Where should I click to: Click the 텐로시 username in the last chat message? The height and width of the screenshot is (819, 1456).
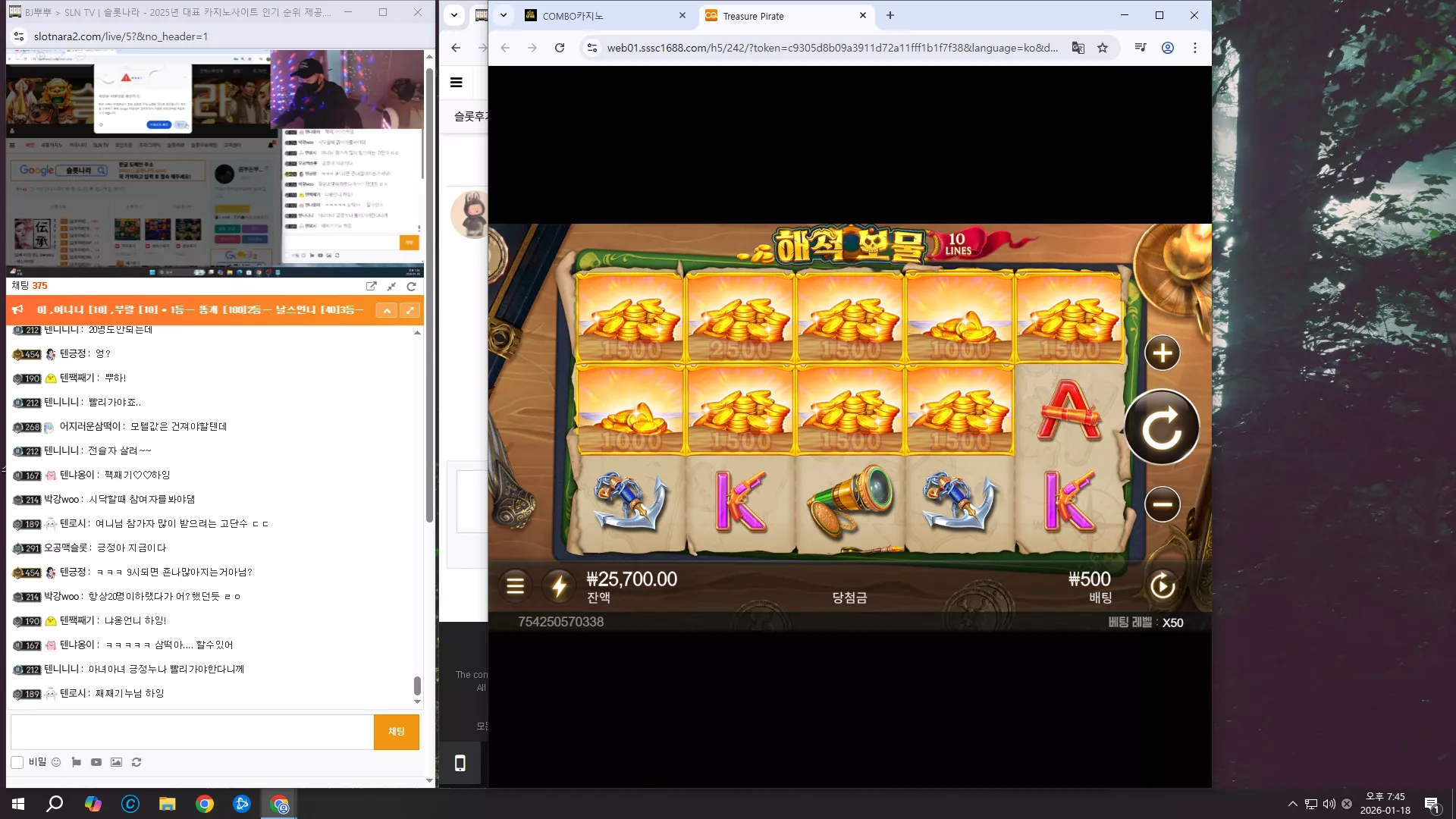point(74,693)
